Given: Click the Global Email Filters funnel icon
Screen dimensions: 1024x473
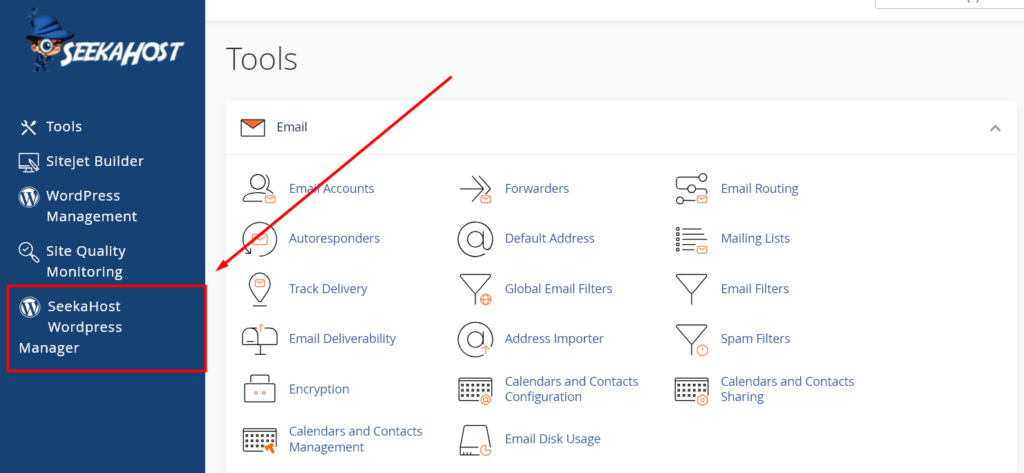Looking at the screenshot, I should click(475, 289).
